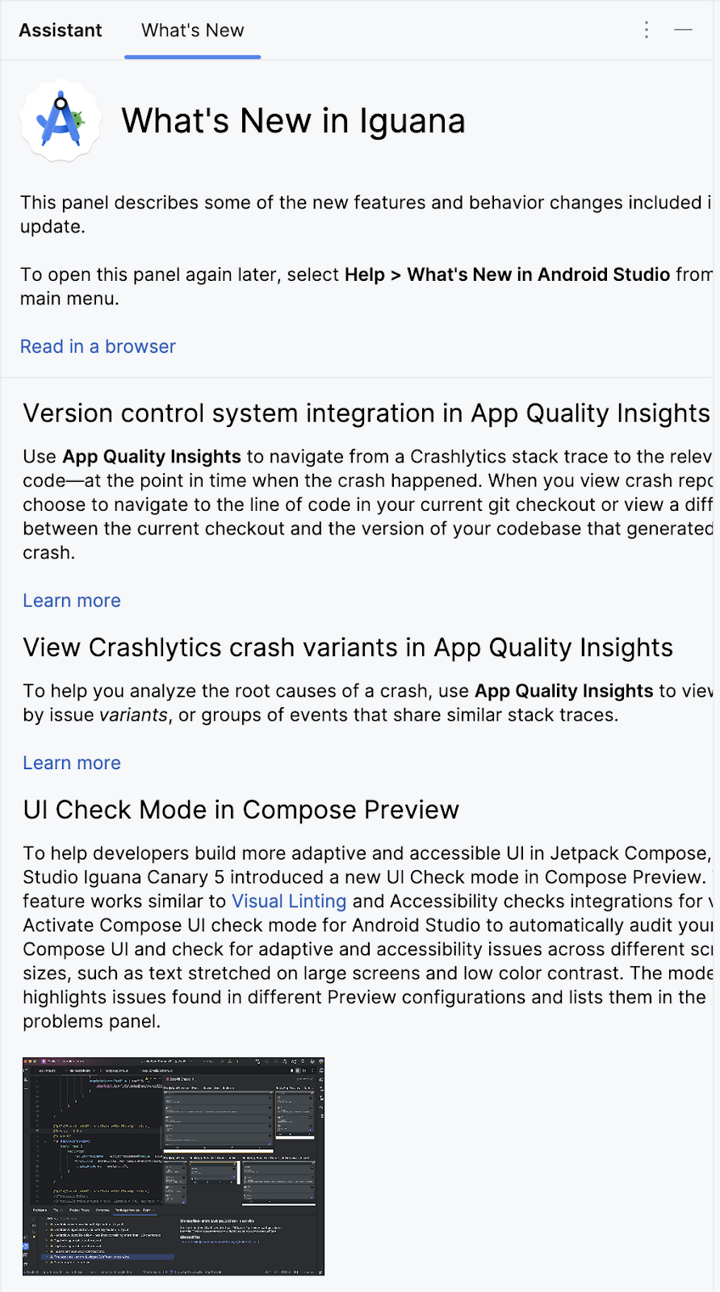Click the hide-panel dash icon
Image resolution: width=720 pixels, height=1292 pixels.
[x=683, y=30]
